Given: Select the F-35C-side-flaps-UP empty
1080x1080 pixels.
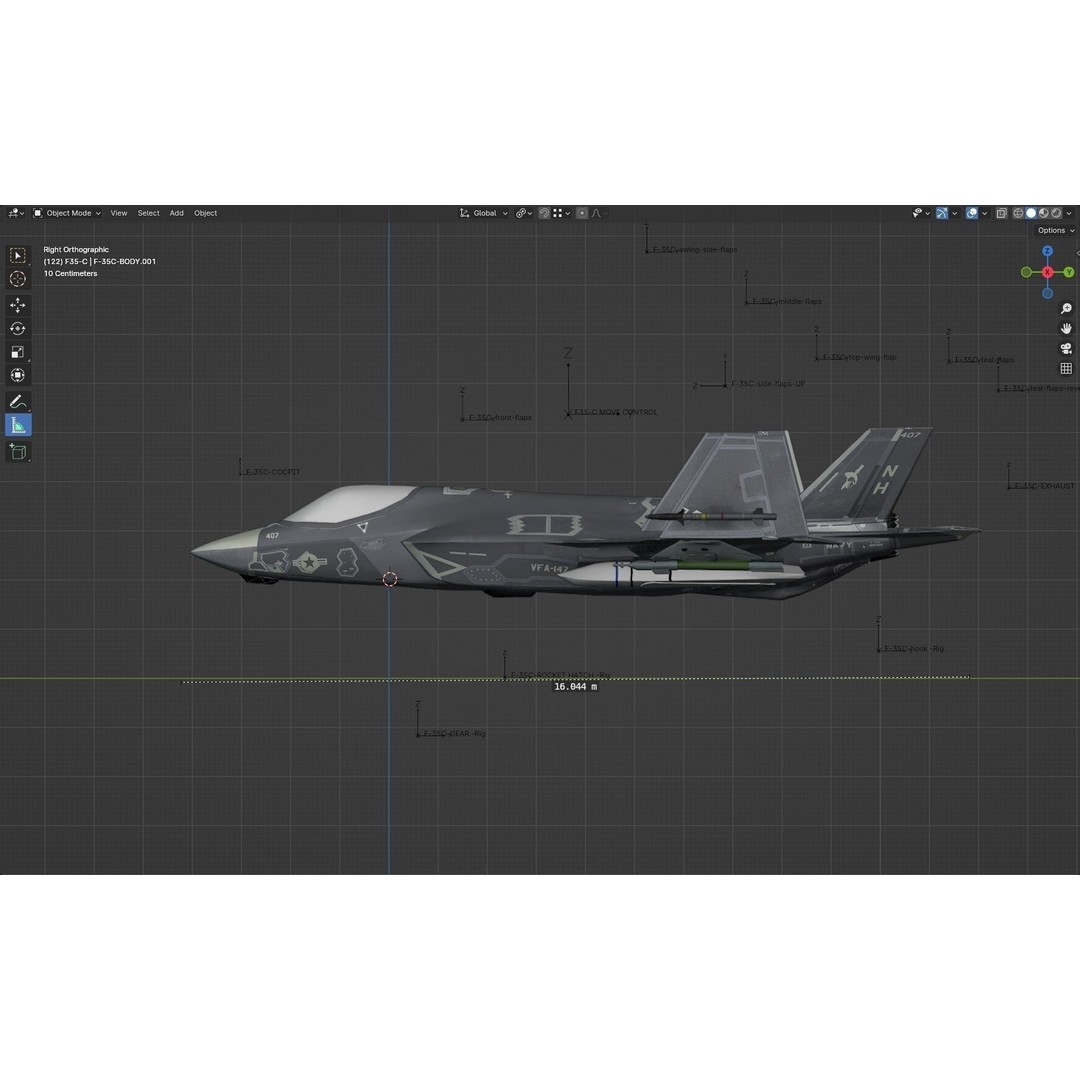Looking at the screenshot, I should click(x=767, y=384).
